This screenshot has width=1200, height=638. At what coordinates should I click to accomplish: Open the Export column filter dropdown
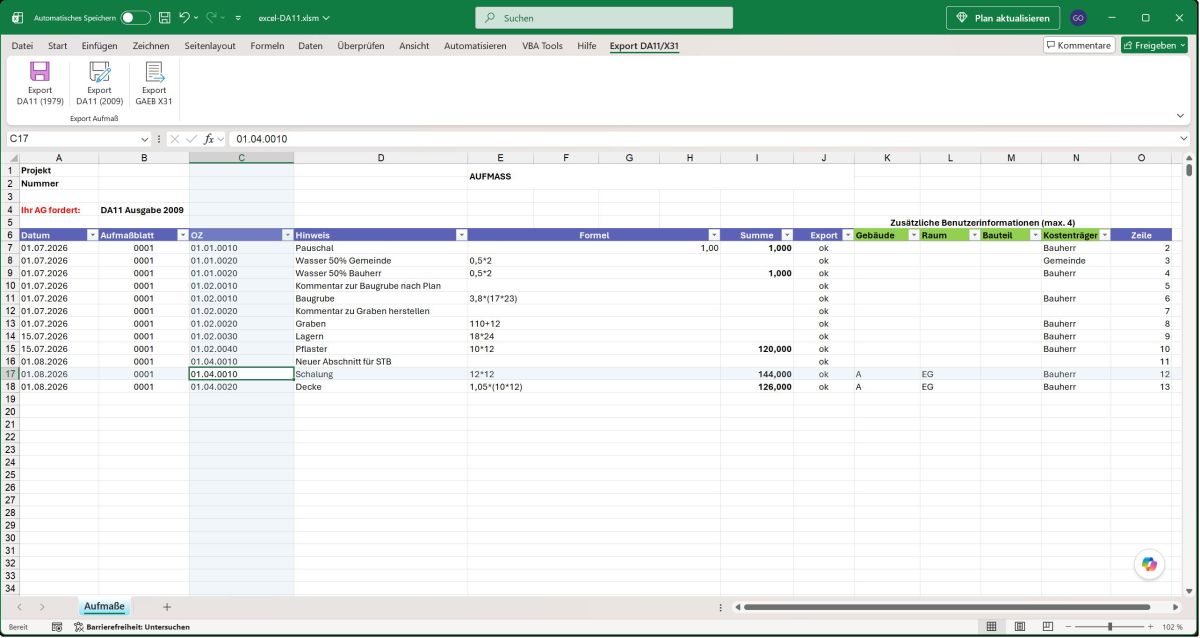coord(847,235)
